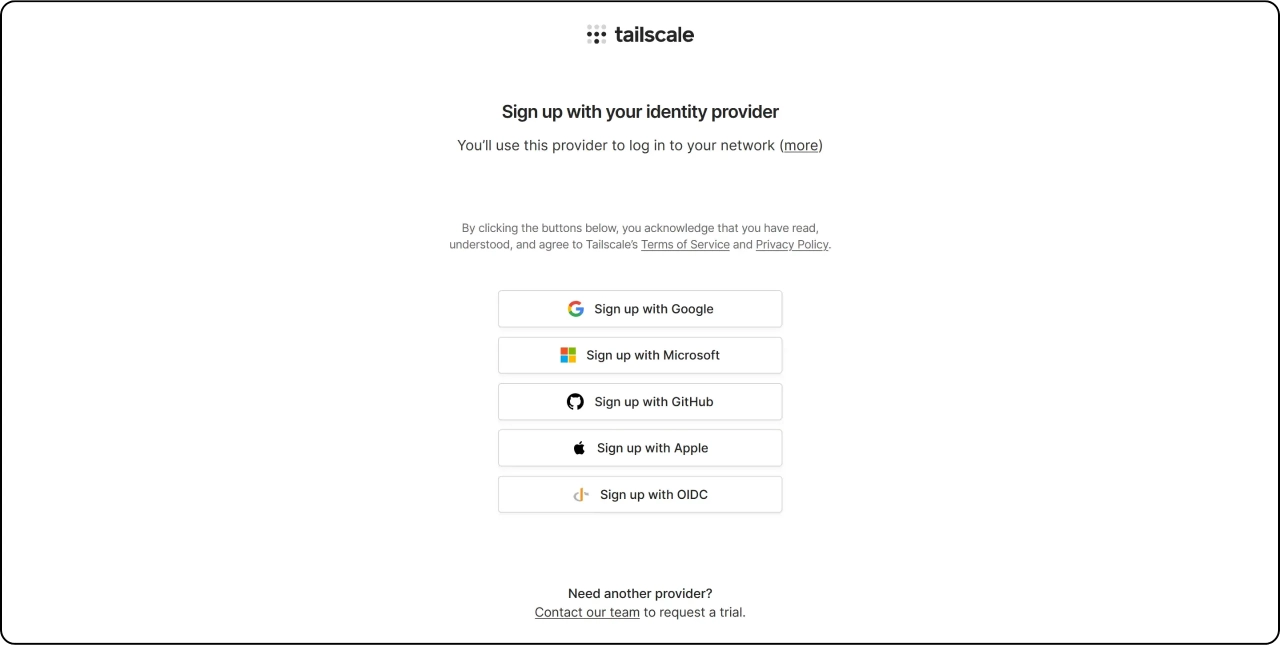Screen dimensions: 1280x645
Task: Click the Tailscale dots logo icon
Action: coord(596,35)
